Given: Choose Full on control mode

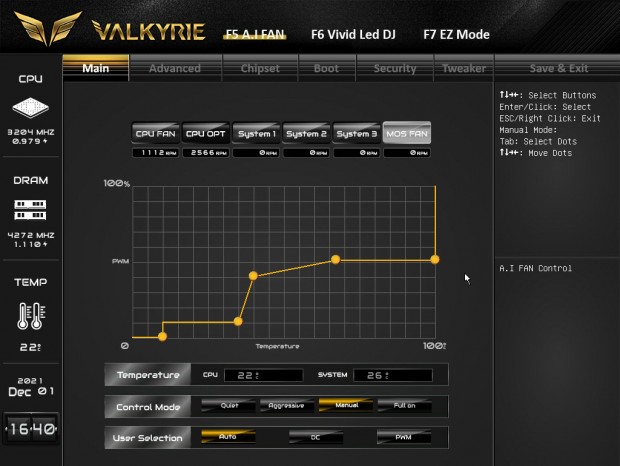Looking at the screenshot, I should [405, 406].
